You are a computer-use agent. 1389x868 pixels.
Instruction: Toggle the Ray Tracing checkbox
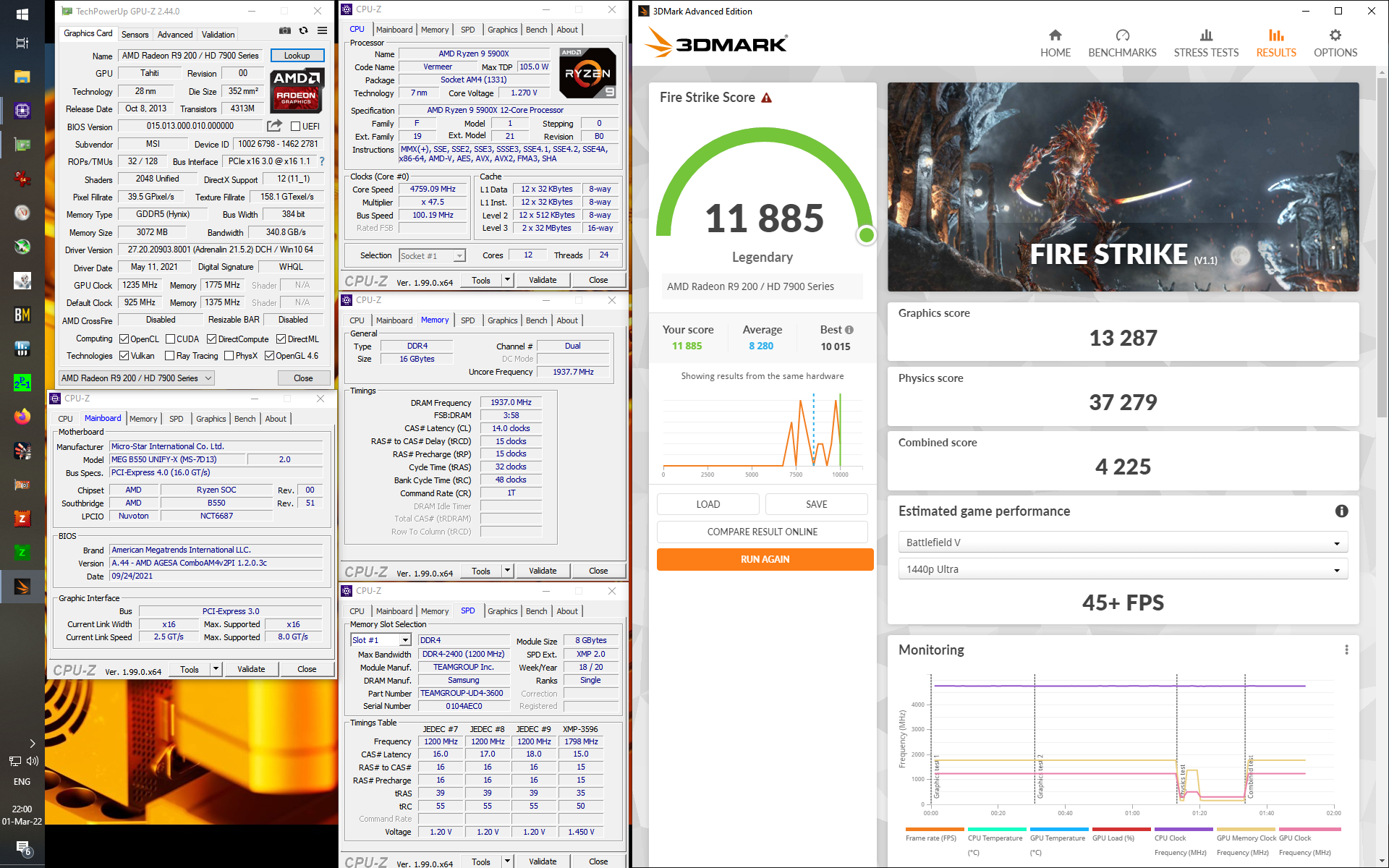coord(169,356)
